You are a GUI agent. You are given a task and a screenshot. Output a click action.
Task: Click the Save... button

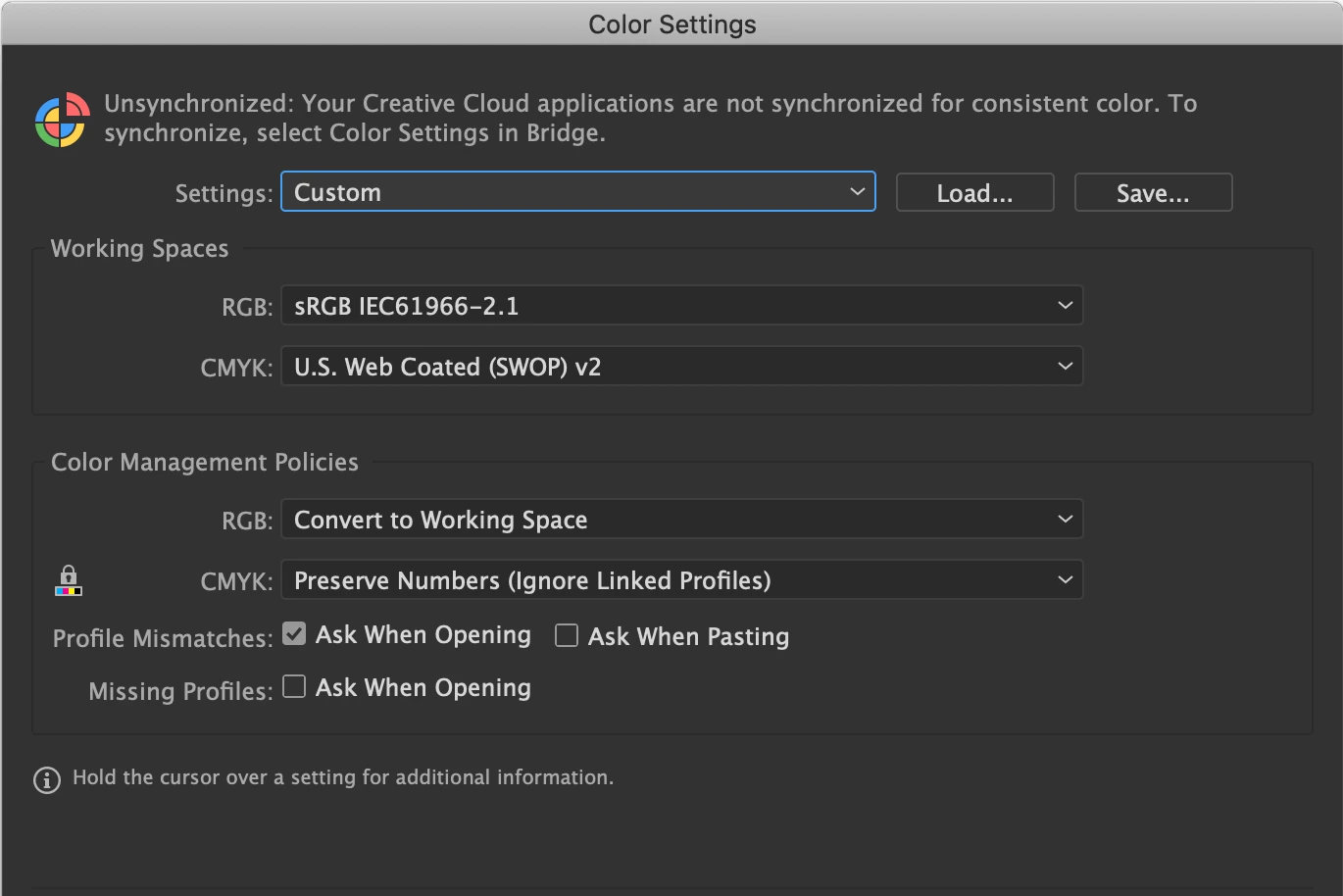click(x=1153, y=193)
